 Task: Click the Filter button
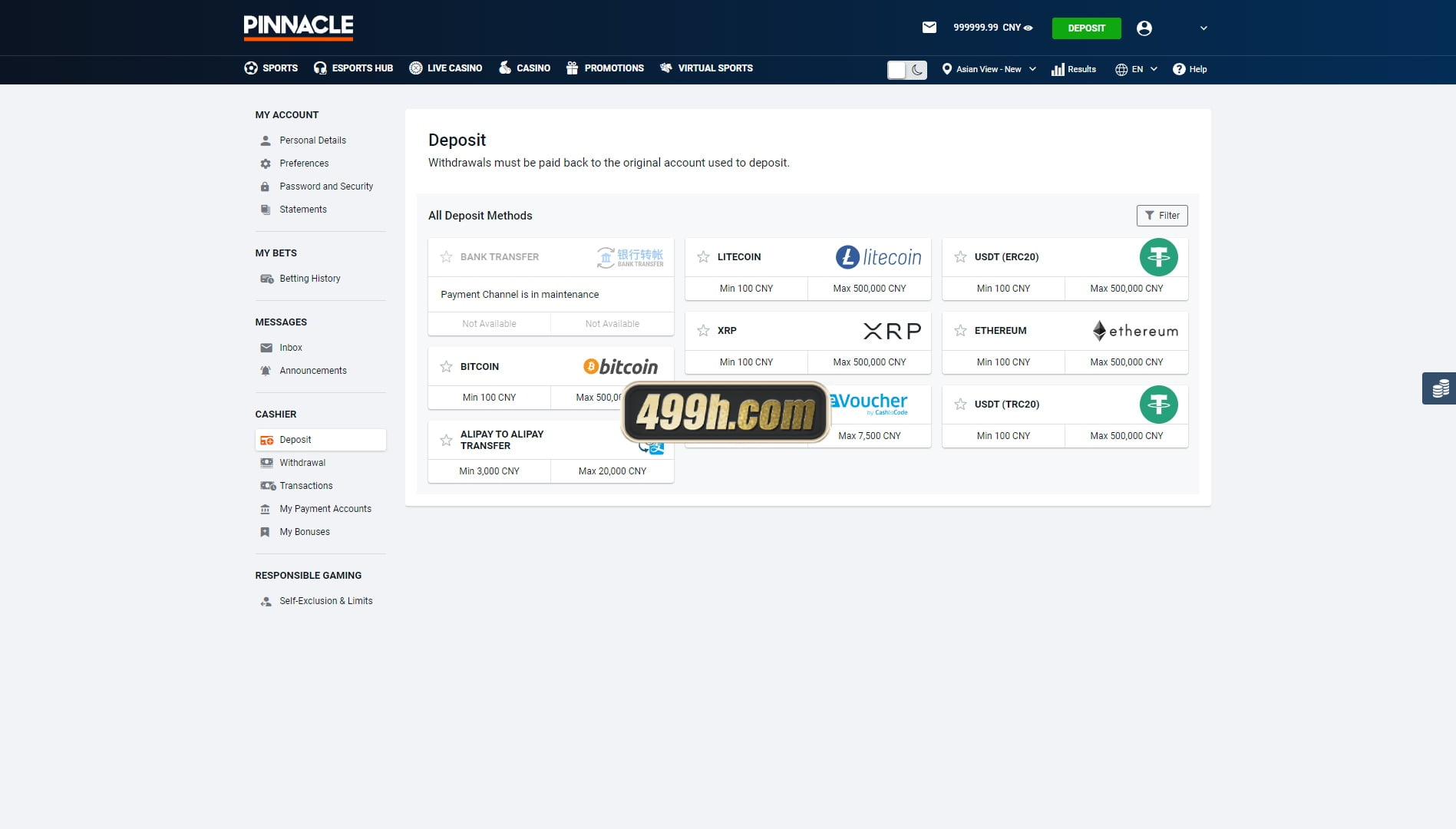pyautogui.click(x=1162, y=216)
